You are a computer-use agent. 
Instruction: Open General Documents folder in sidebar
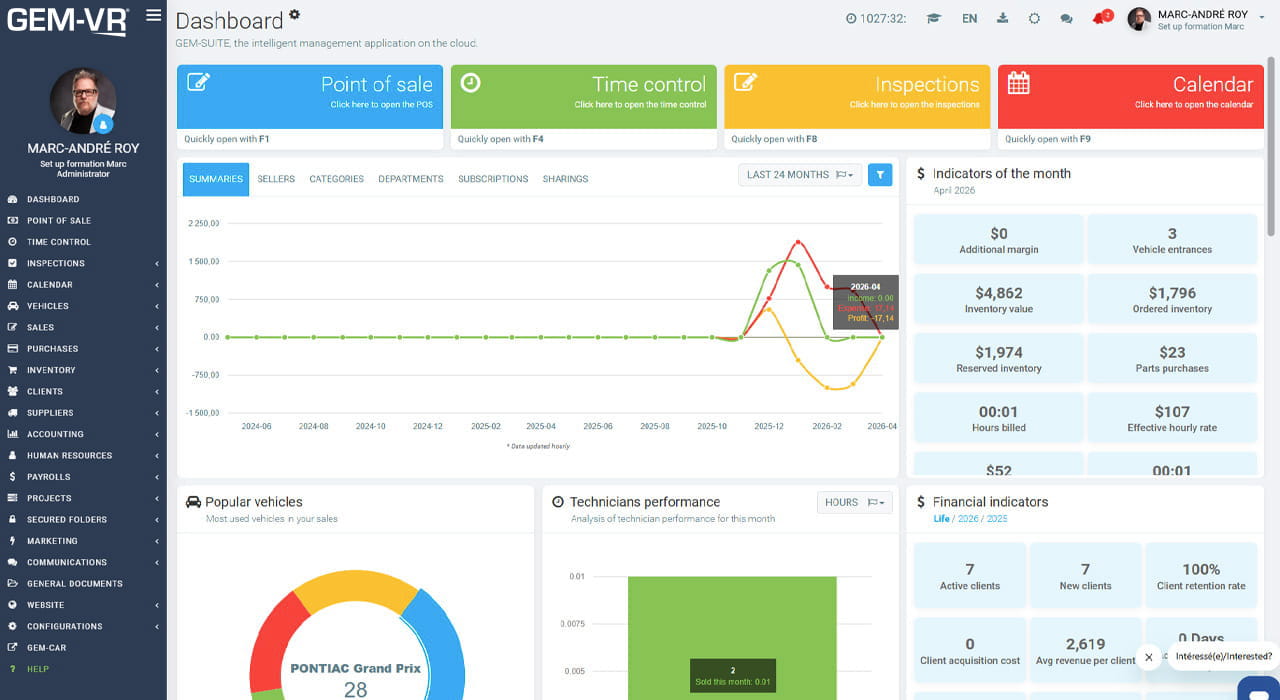click(x=65, y=583)
